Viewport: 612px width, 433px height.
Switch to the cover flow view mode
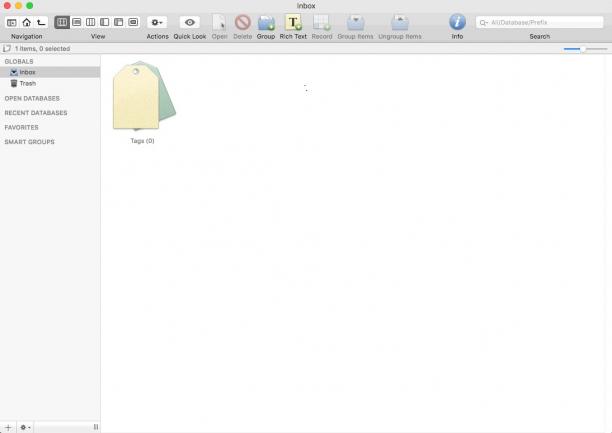pyautogui.click(x=133, y=22)
